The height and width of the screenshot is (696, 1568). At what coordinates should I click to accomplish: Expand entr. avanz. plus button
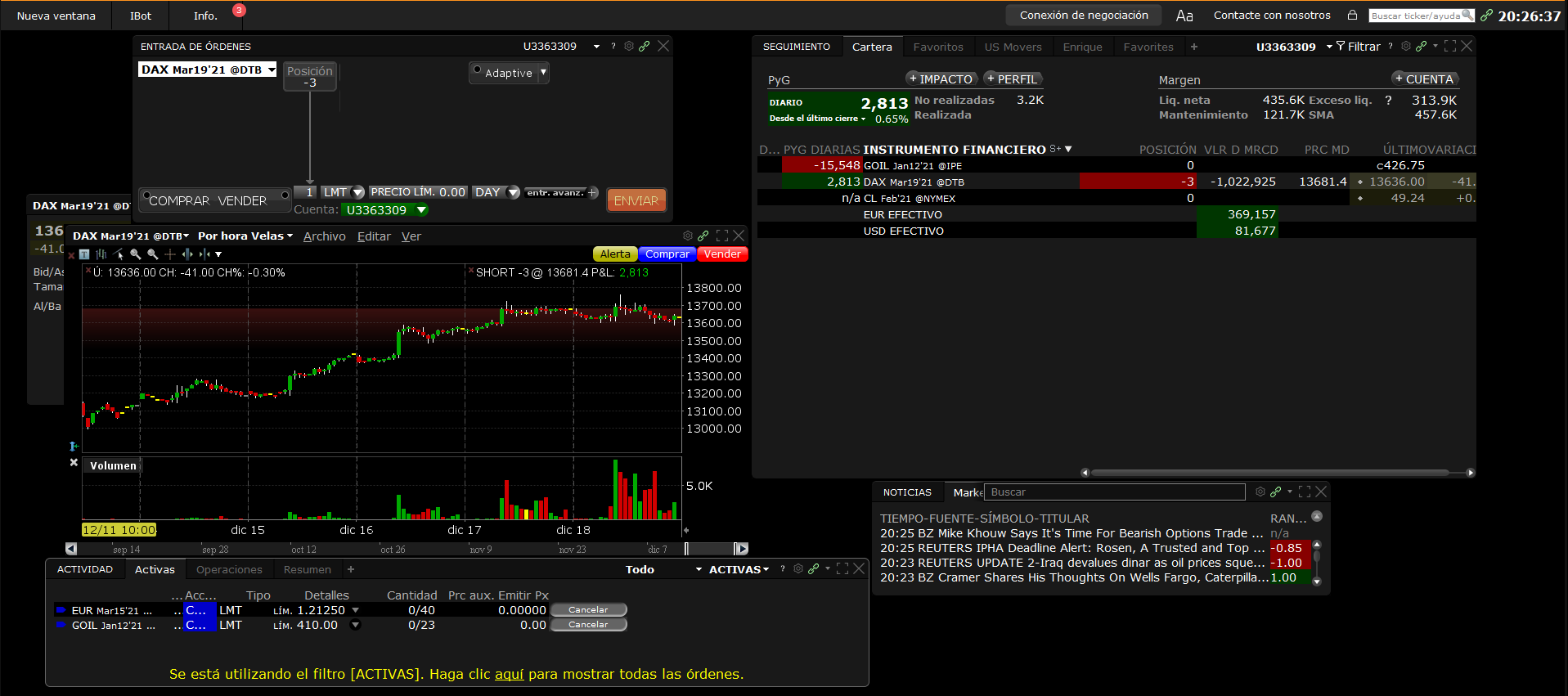(x=593, y=193)
